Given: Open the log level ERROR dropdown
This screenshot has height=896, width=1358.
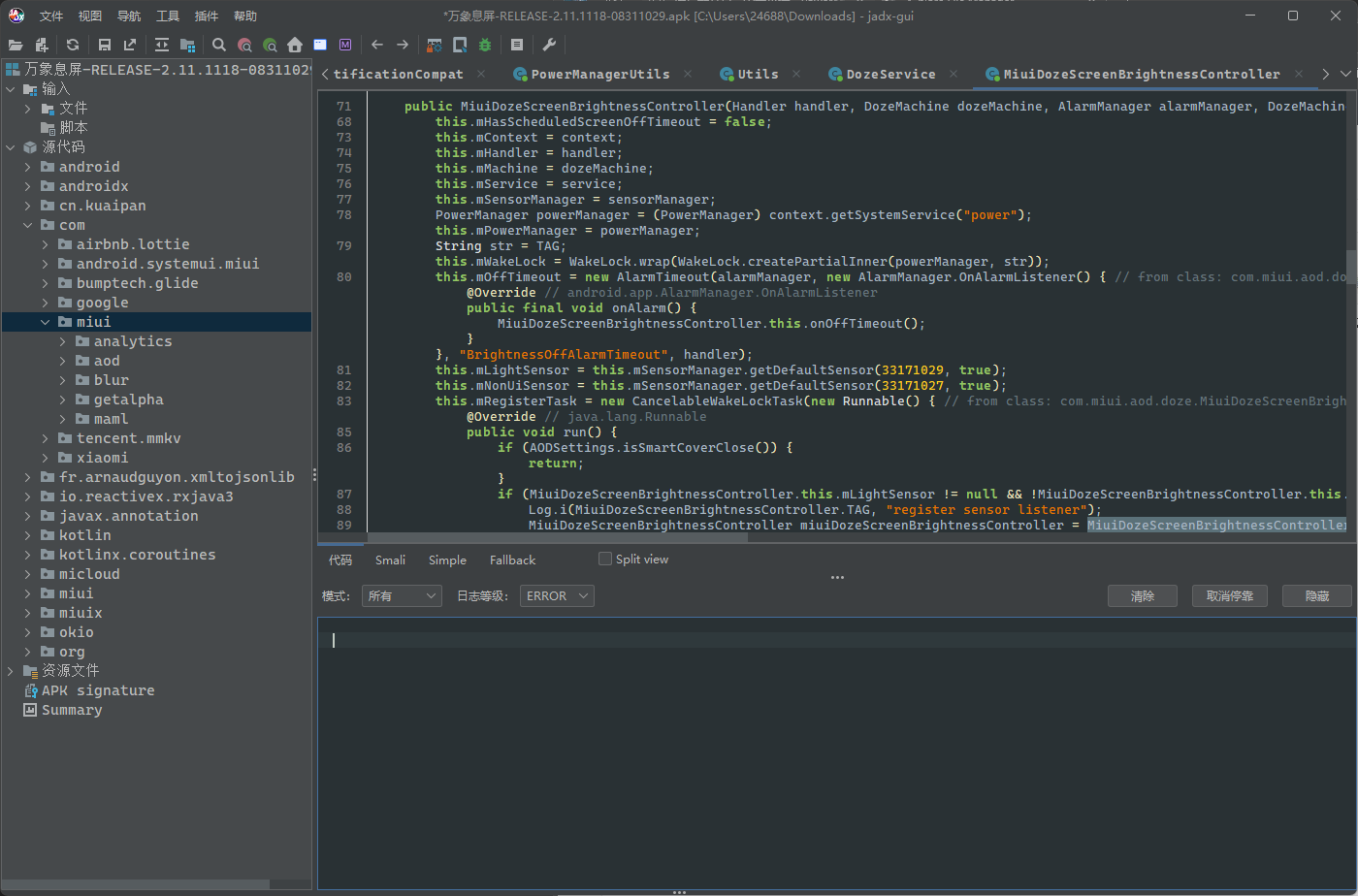Looking at the screenshot, I should click(557, 596).
